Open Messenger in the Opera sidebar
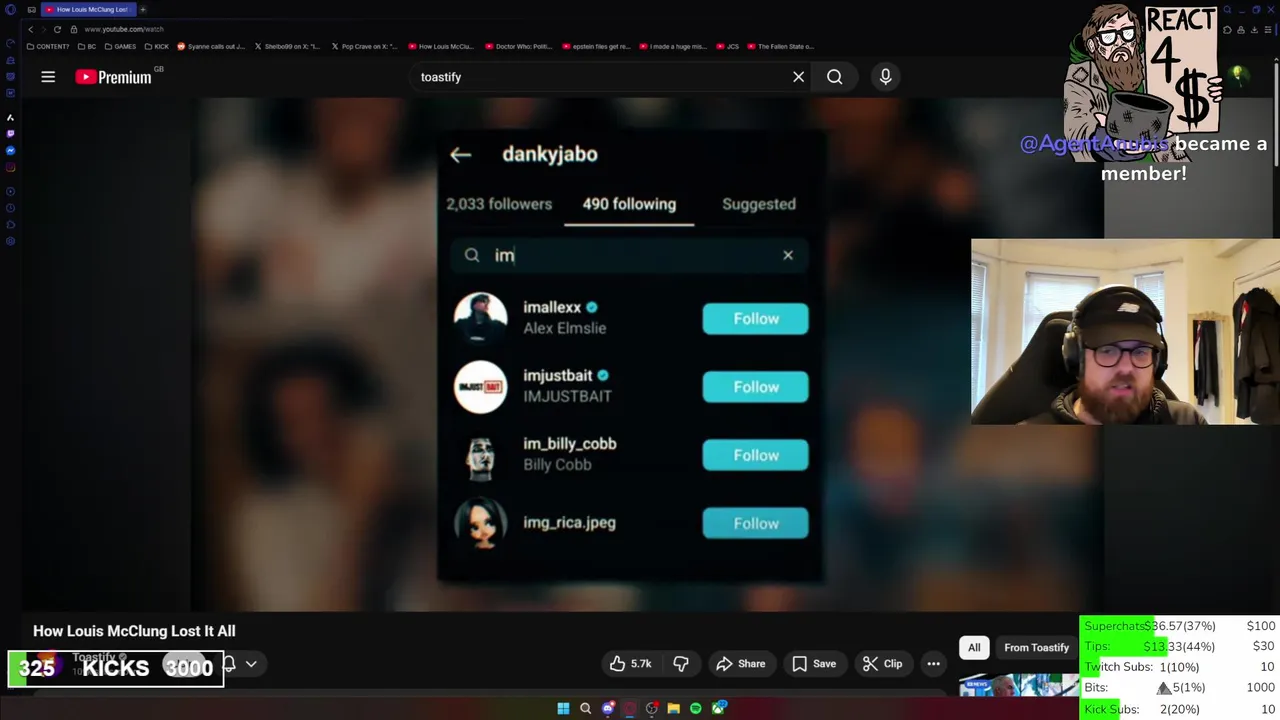1280x720 pixels. (x=10, y=150)
